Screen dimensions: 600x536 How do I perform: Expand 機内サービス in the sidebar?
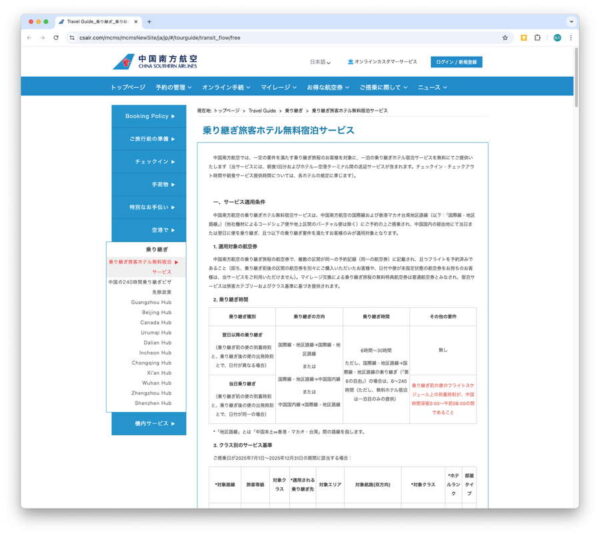149,424
